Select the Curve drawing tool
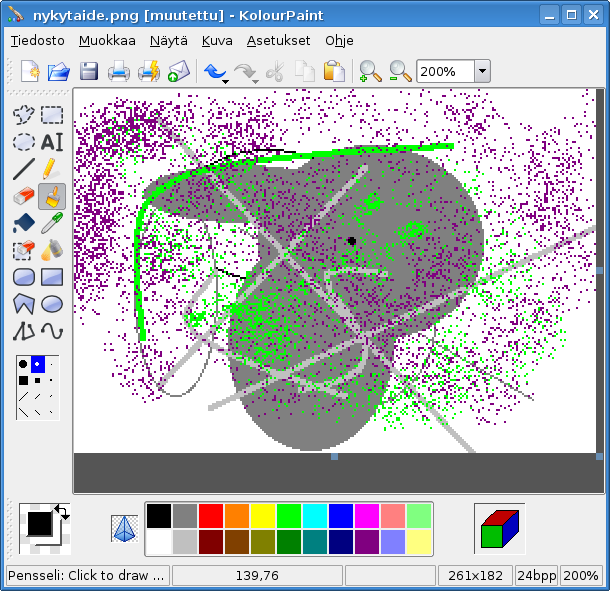 point(52,331)
